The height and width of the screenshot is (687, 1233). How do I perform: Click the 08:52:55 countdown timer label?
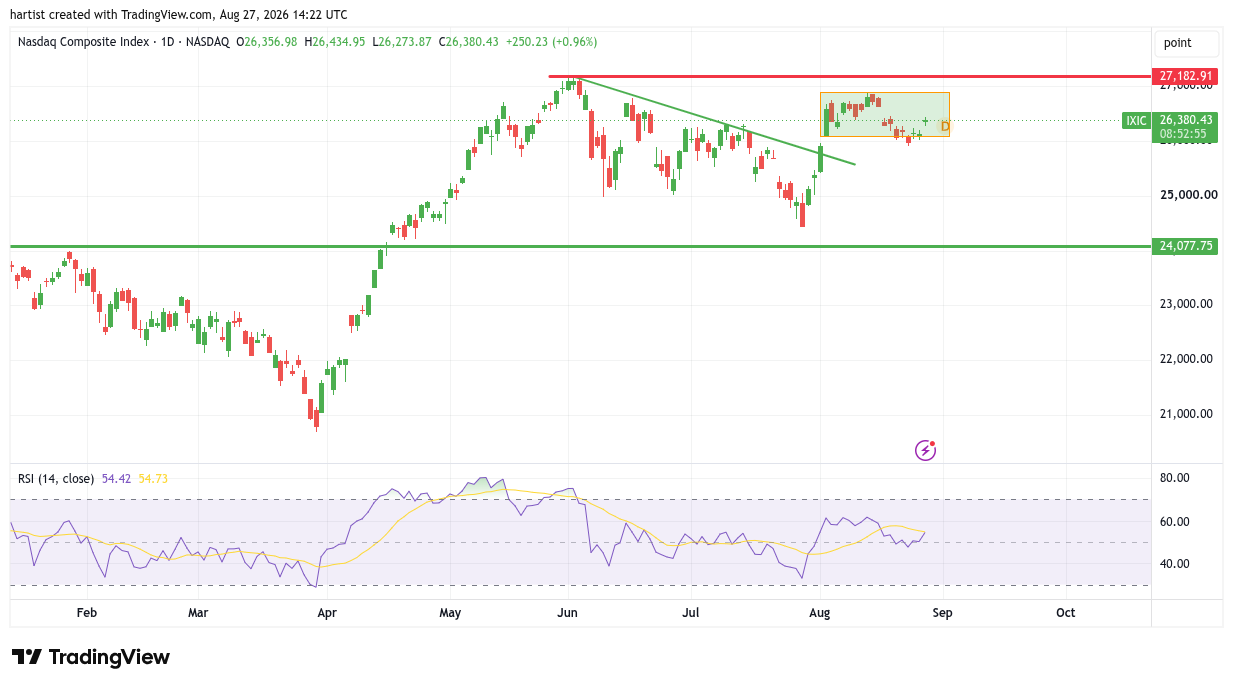click(1185, 134)
